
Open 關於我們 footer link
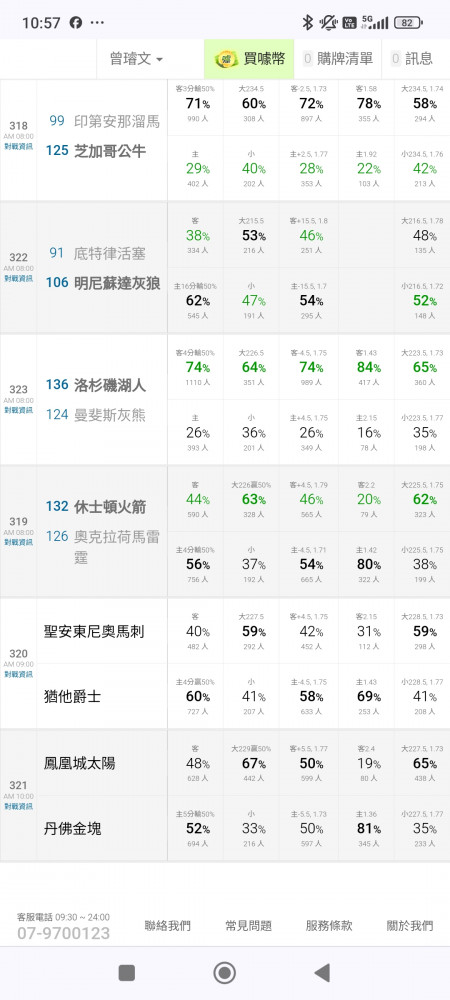click(x=410, y=925)
